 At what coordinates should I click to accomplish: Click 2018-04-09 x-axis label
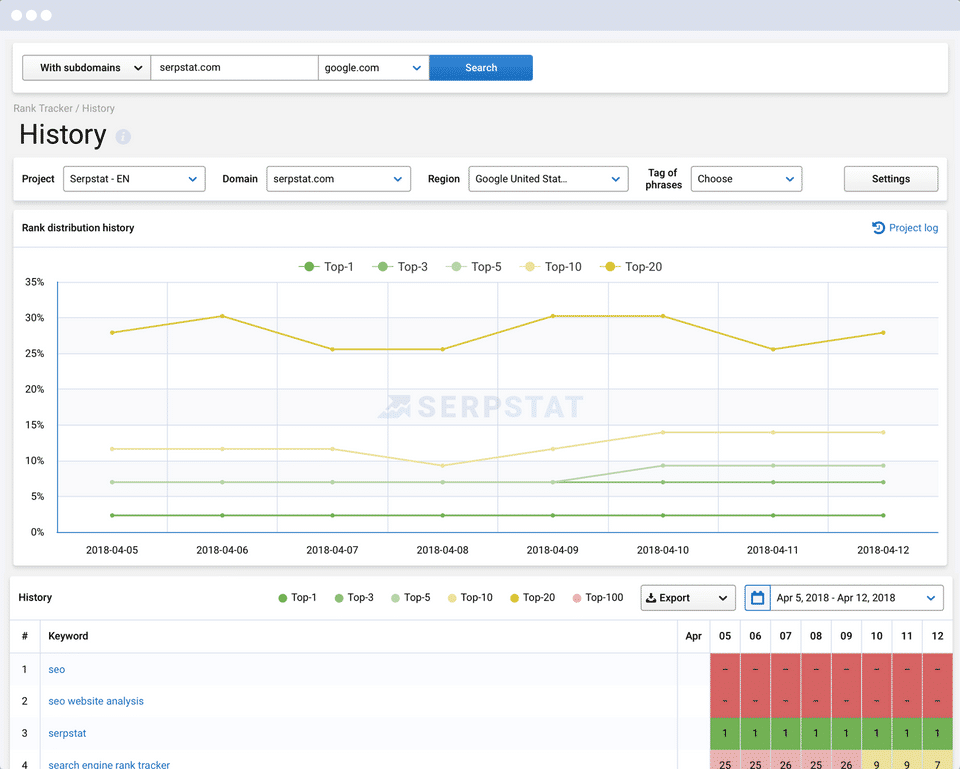click(552, 550)
